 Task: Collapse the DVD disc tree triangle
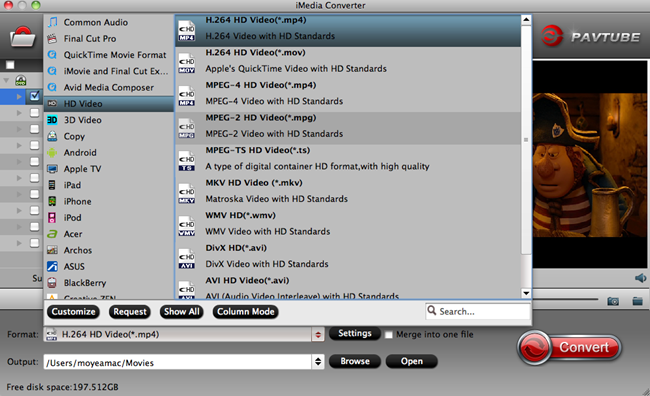coord(6,80)
